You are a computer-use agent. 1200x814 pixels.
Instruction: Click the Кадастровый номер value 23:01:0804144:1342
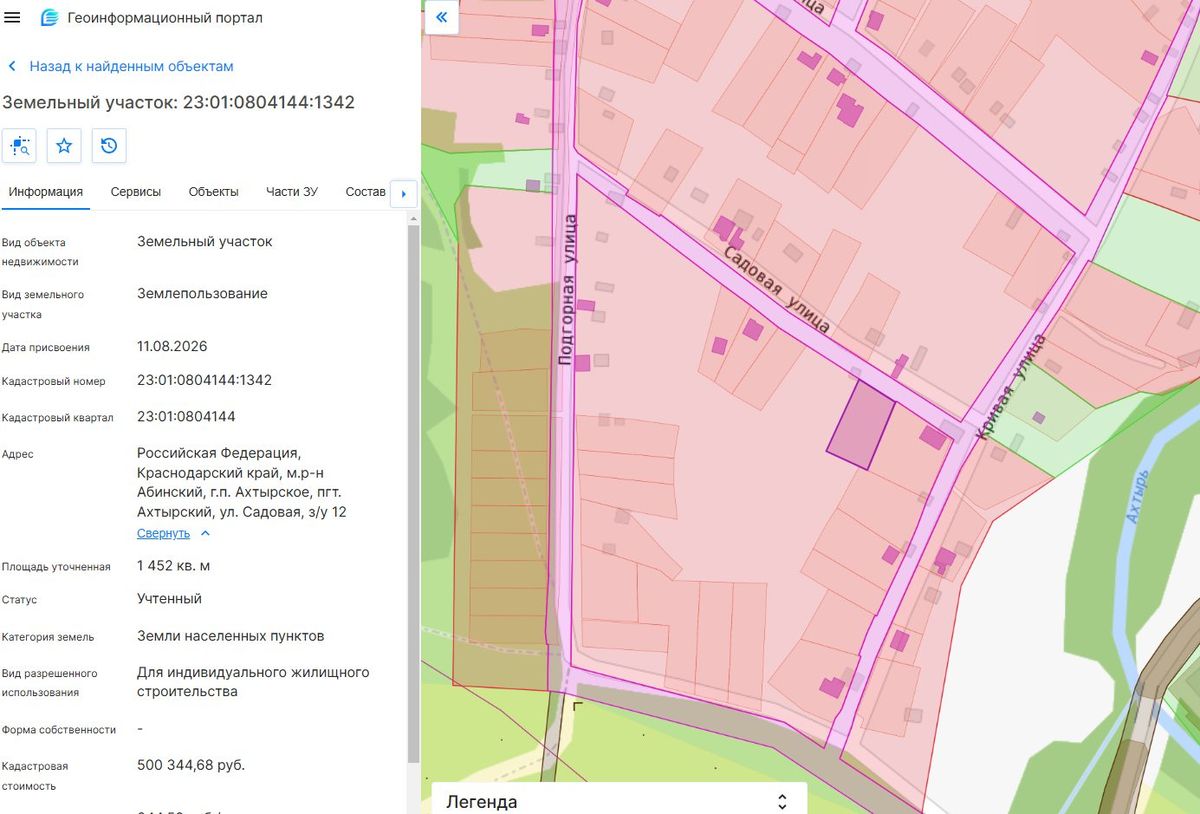204,380
